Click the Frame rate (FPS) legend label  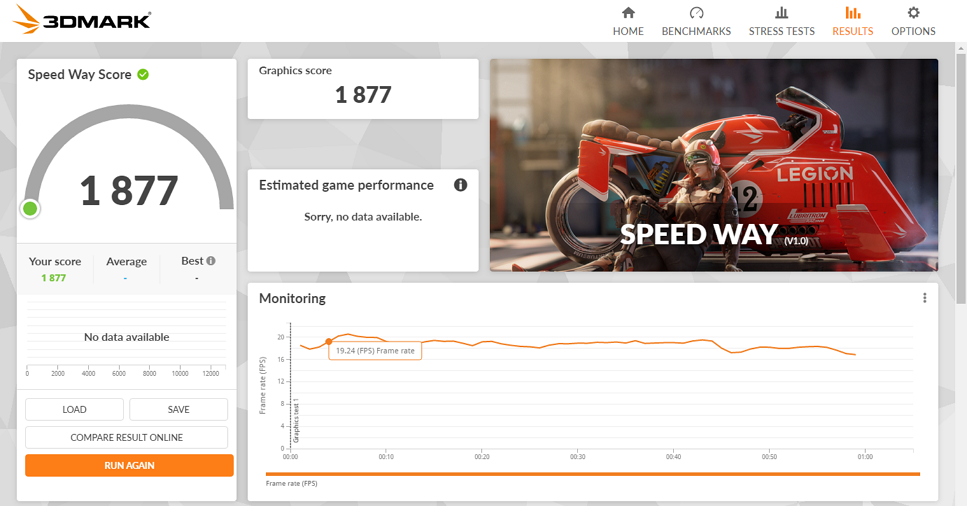coord(291,484)
